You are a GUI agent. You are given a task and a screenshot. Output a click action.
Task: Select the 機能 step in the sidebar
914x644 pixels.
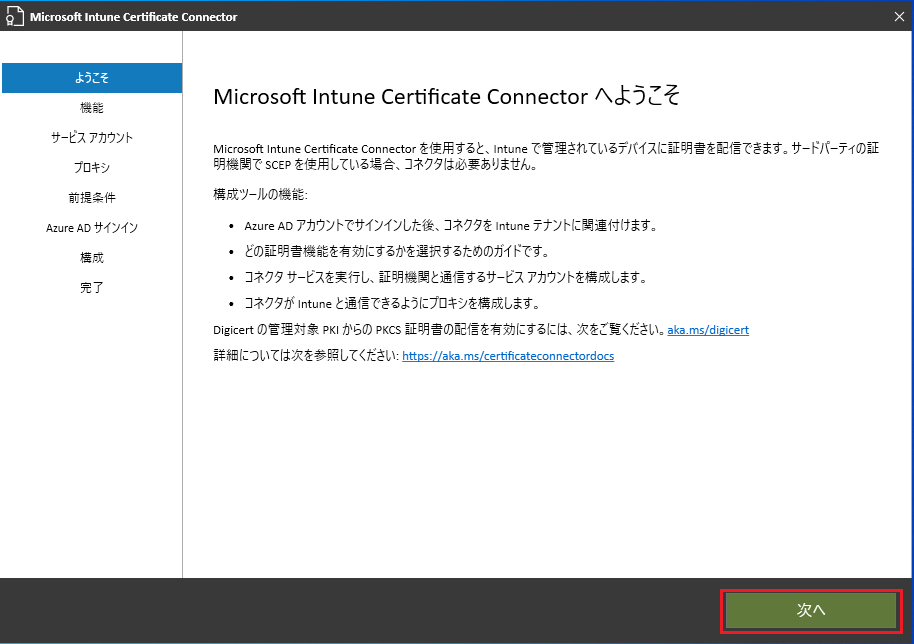[92, 108]
